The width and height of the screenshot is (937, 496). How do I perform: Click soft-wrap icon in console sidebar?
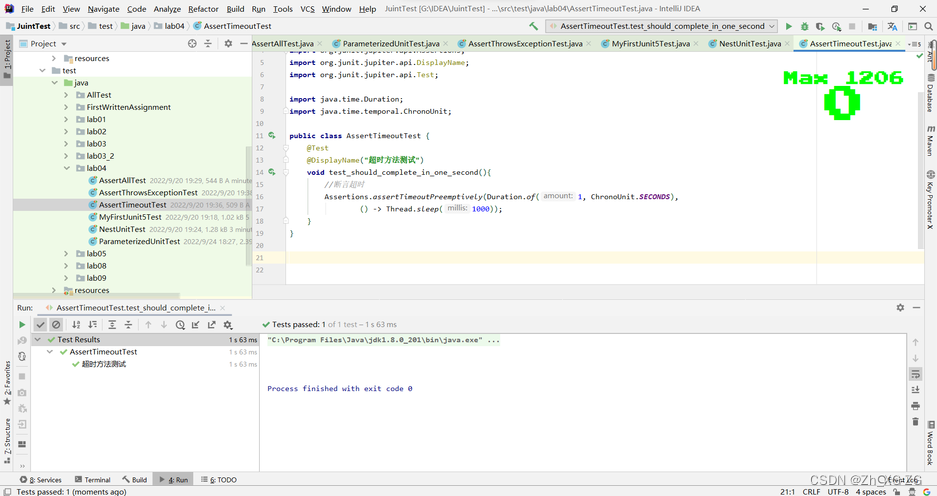(915, 374)
